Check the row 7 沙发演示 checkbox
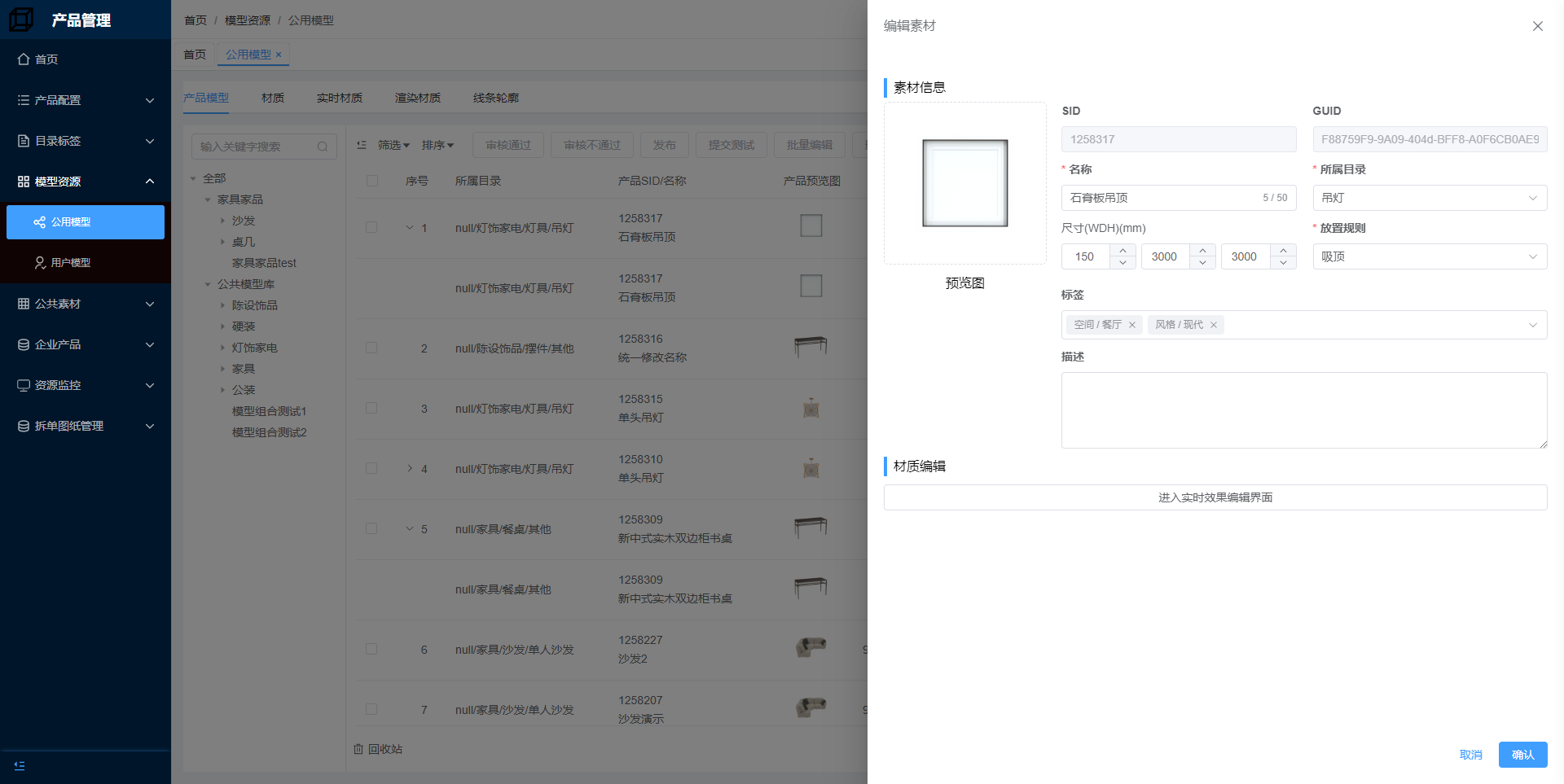Image resolution: width=1564 pixels, height=784 pixels. point(371,710)
